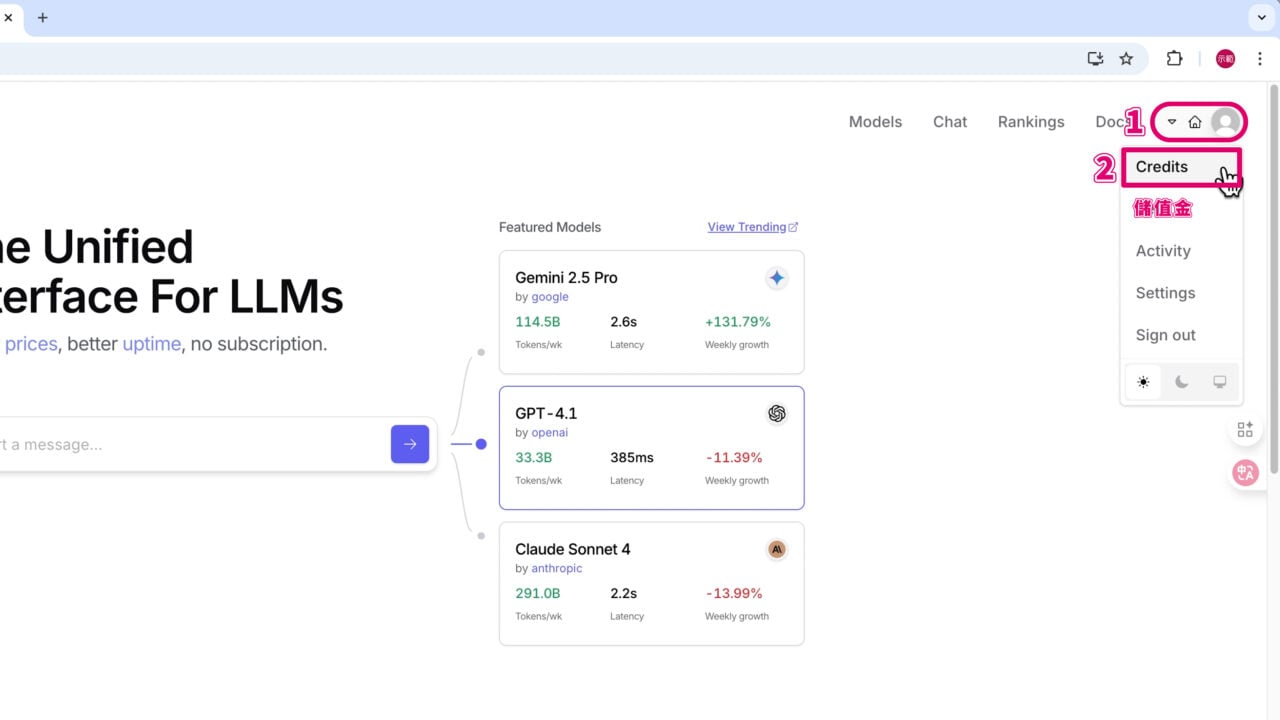
Task: Open the Chrome profile avatar
Action: 1225,59
